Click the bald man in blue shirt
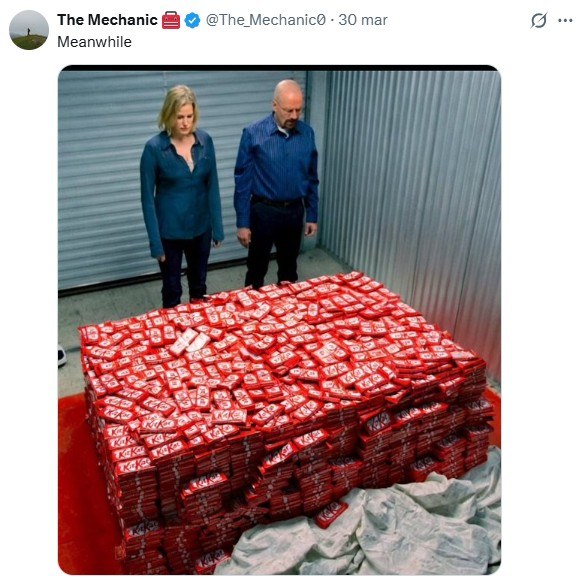The image size is (579, 580). [x=276, y=183]
